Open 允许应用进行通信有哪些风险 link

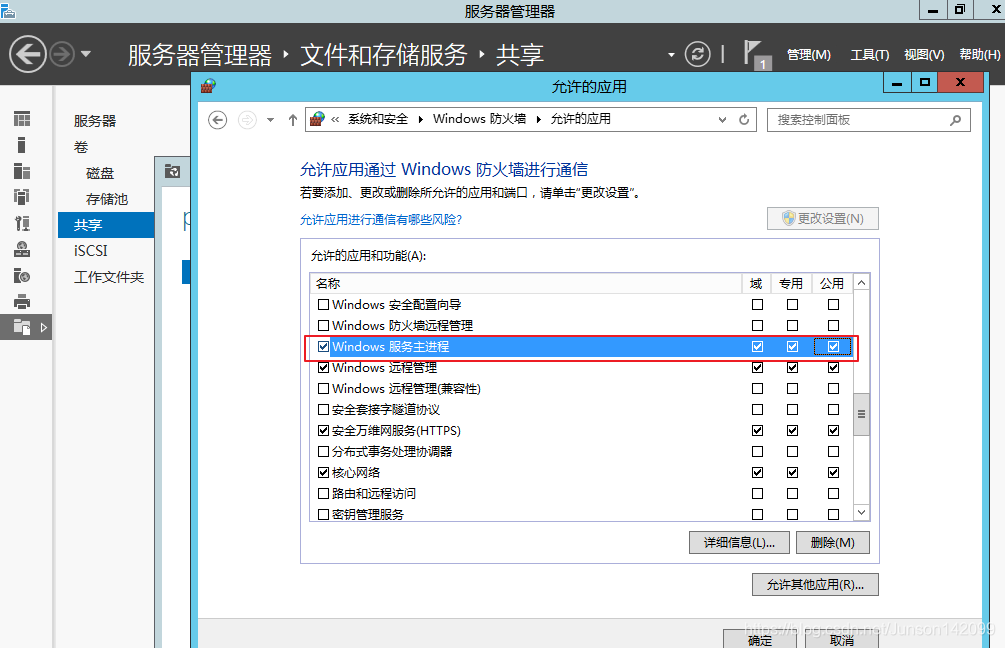point(381,220)
